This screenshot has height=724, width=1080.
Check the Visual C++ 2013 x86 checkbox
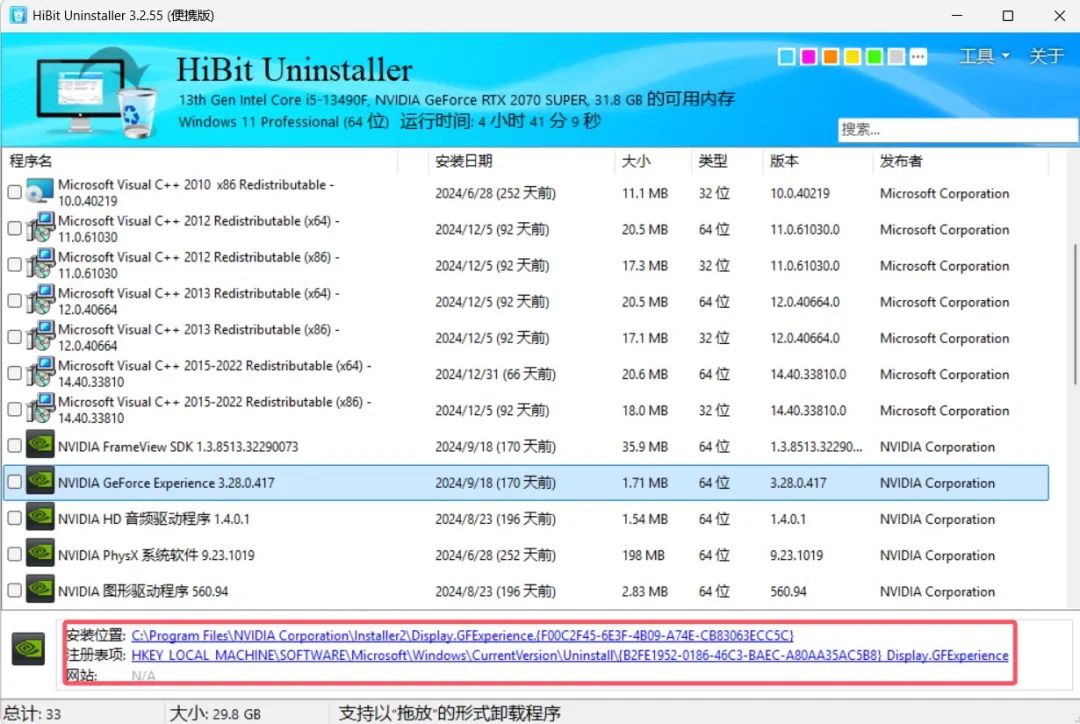[x=14, y=337]
